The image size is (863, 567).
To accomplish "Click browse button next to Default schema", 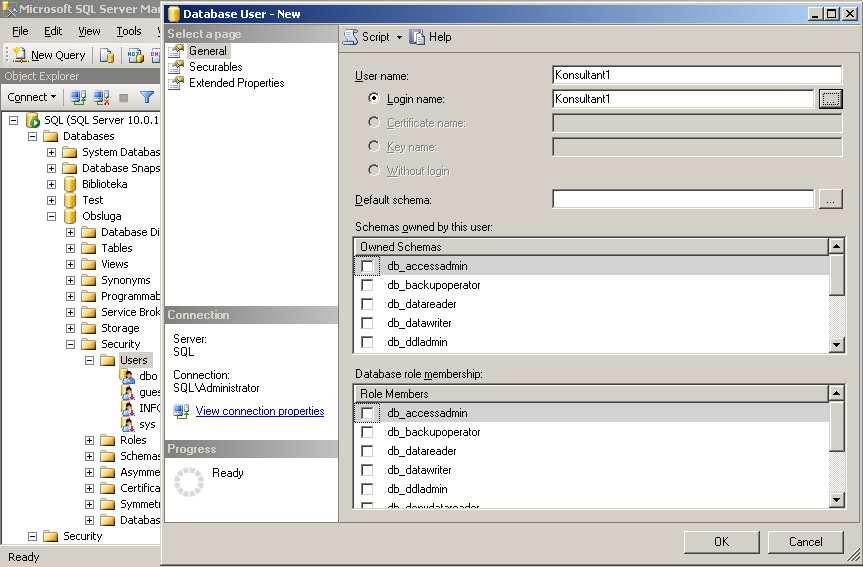I will [831, 199].
